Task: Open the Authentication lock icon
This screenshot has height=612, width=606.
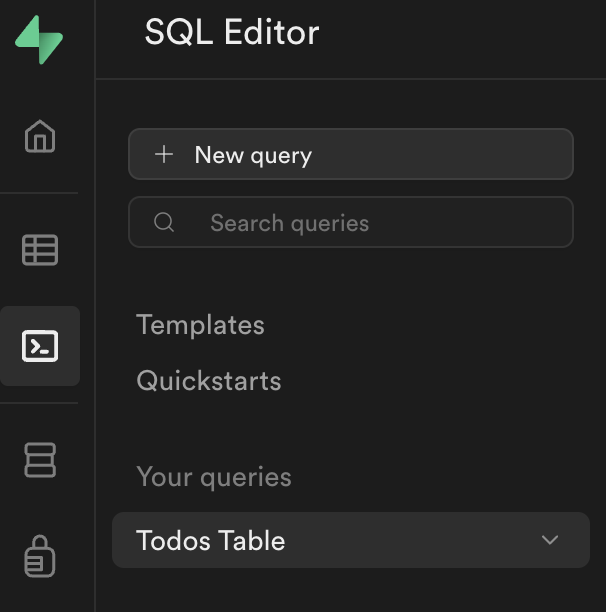Action: pyautogui.click(x=40, y=556)
